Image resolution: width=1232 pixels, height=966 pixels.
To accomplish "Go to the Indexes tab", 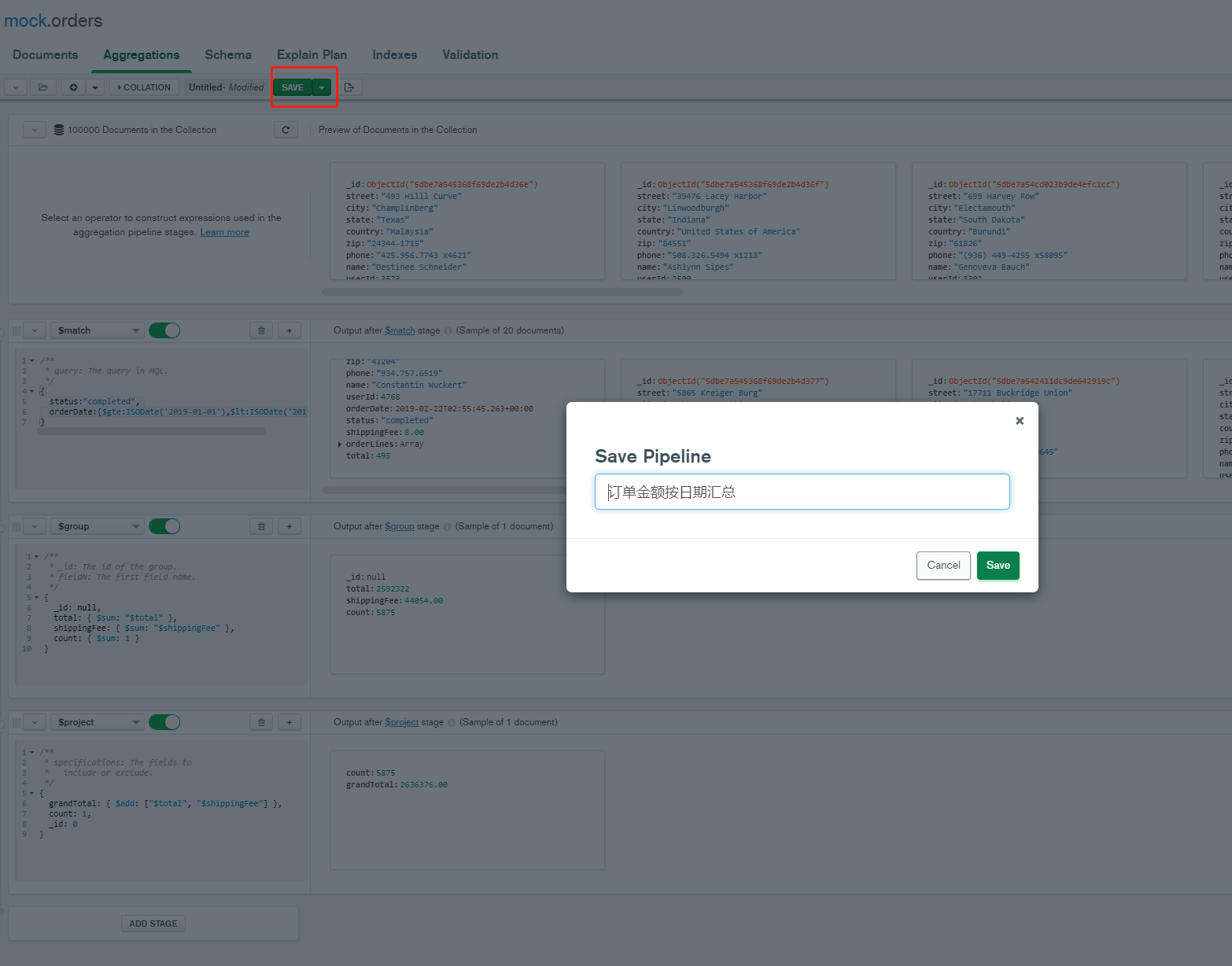I will tap(395, 55).
